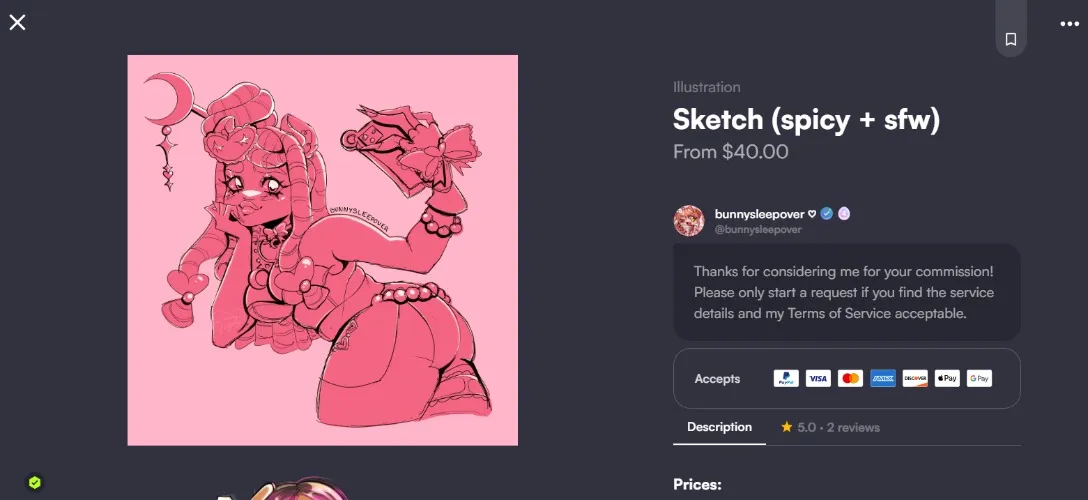
Task: Click the Discover card icon
Action: 915,379
